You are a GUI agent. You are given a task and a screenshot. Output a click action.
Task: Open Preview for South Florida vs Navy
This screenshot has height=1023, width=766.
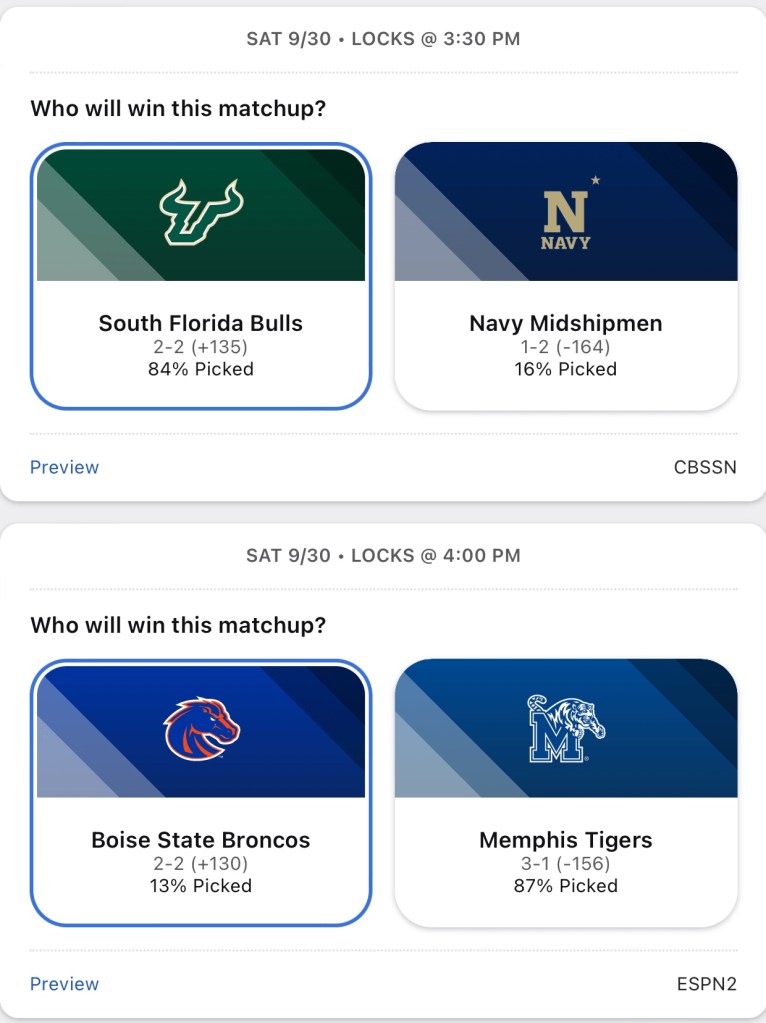pos(65,467)
